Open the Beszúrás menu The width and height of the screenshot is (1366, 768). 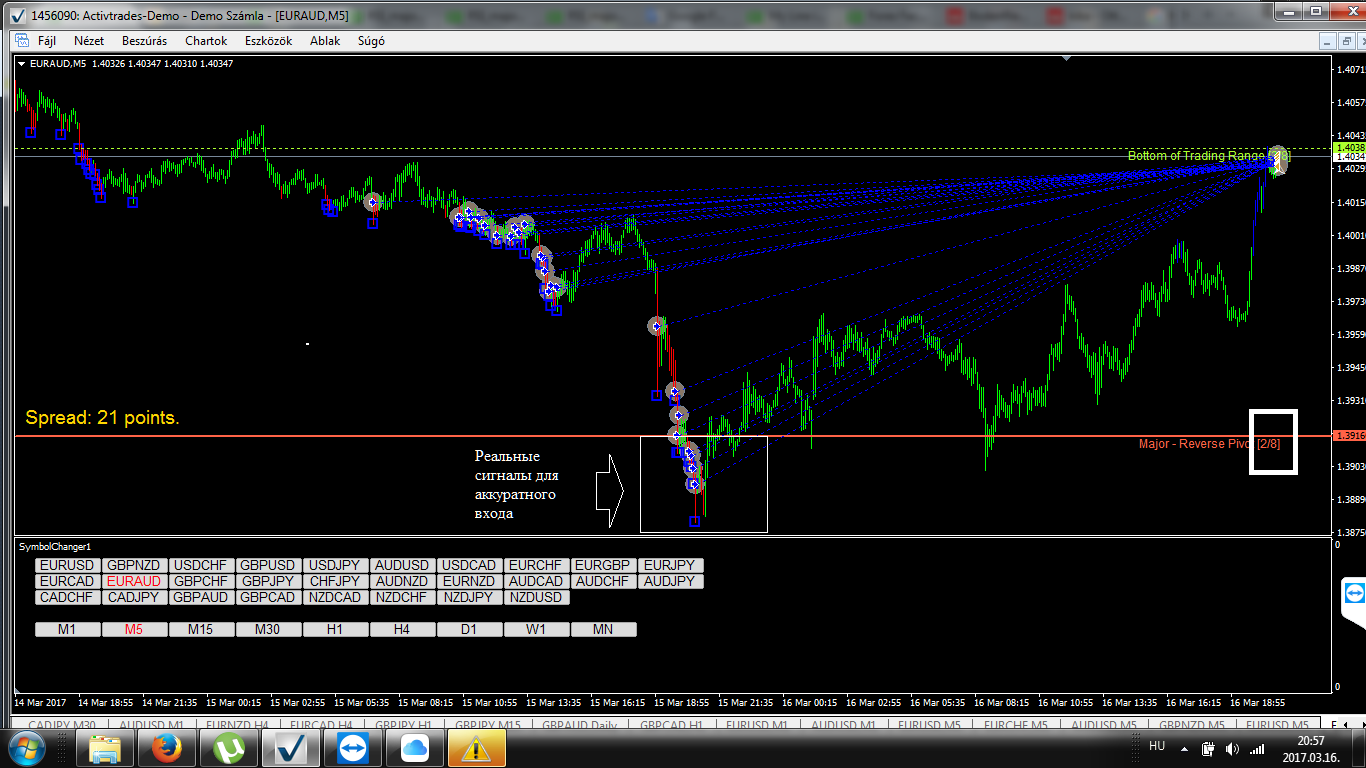click(x=145, y=41)
